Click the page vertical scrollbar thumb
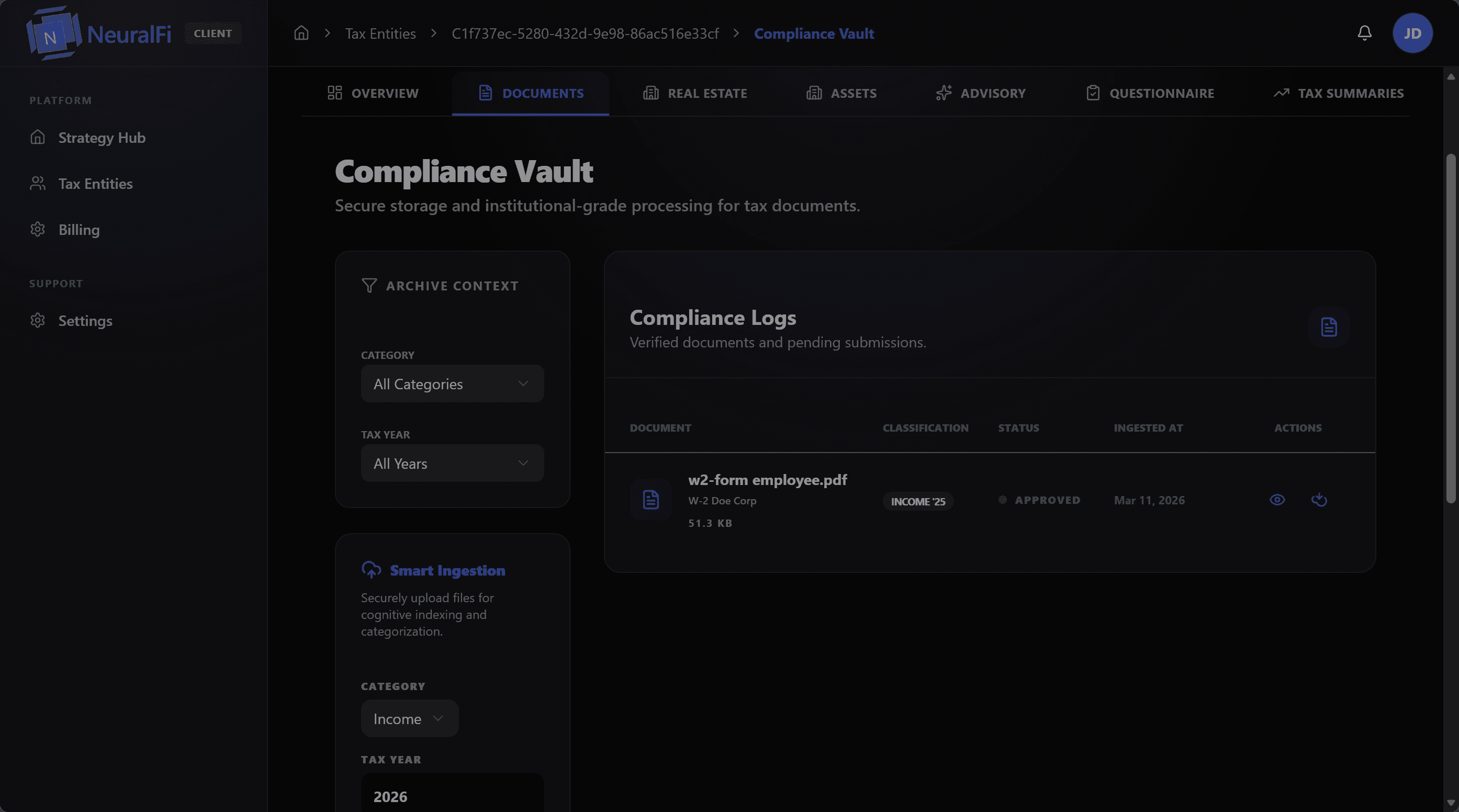 click(x=1451, y=329)
